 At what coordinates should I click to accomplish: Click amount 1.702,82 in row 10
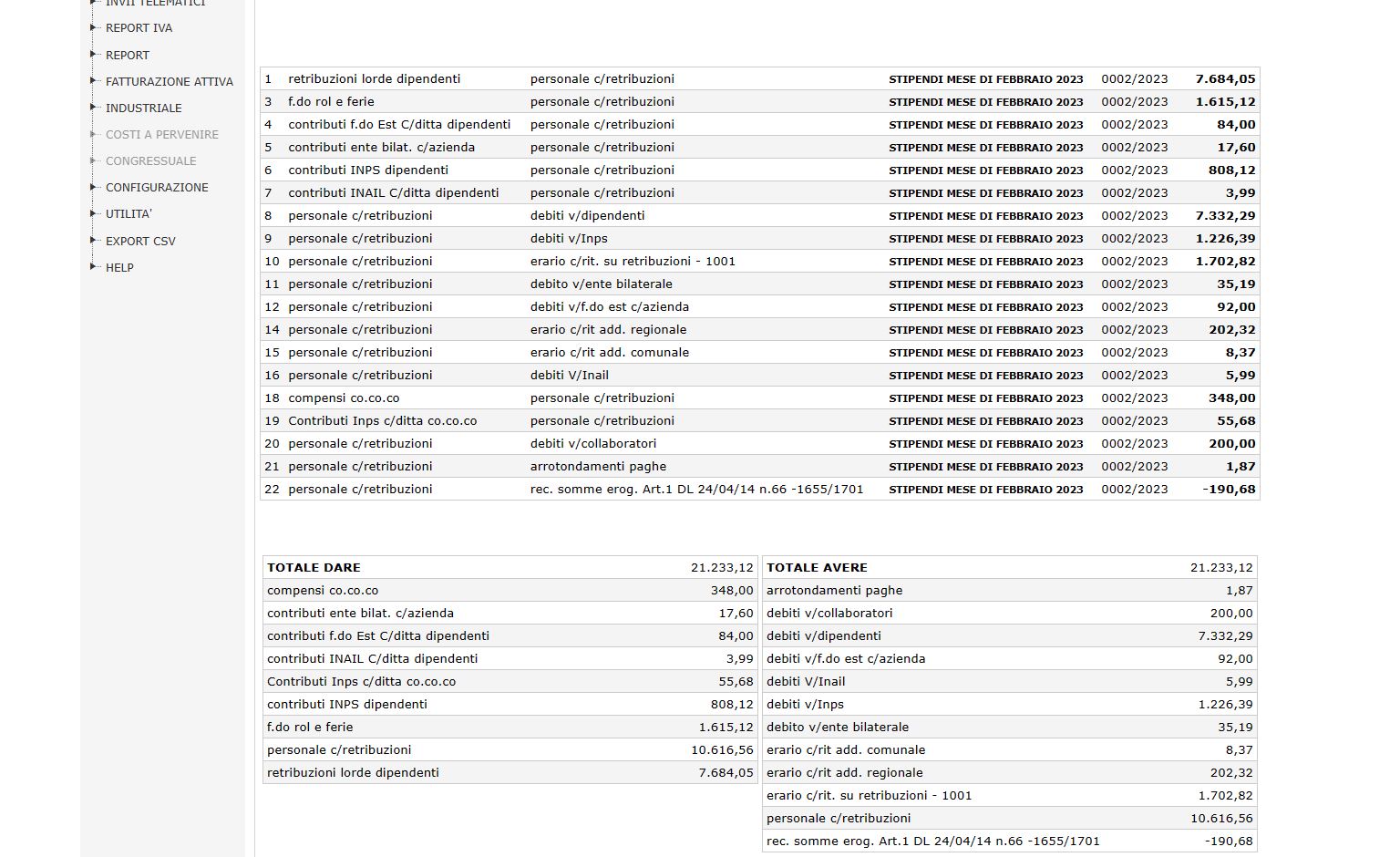(x=1226, y=261)
